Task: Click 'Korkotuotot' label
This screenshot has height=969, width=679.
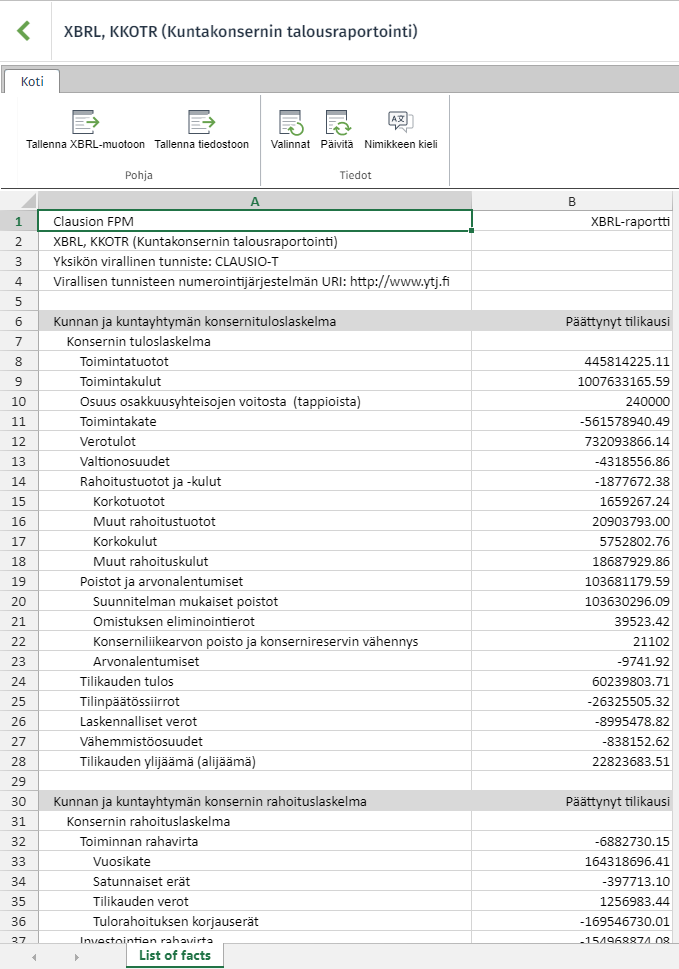Action: pyautogui.click(x=129, y=501)
